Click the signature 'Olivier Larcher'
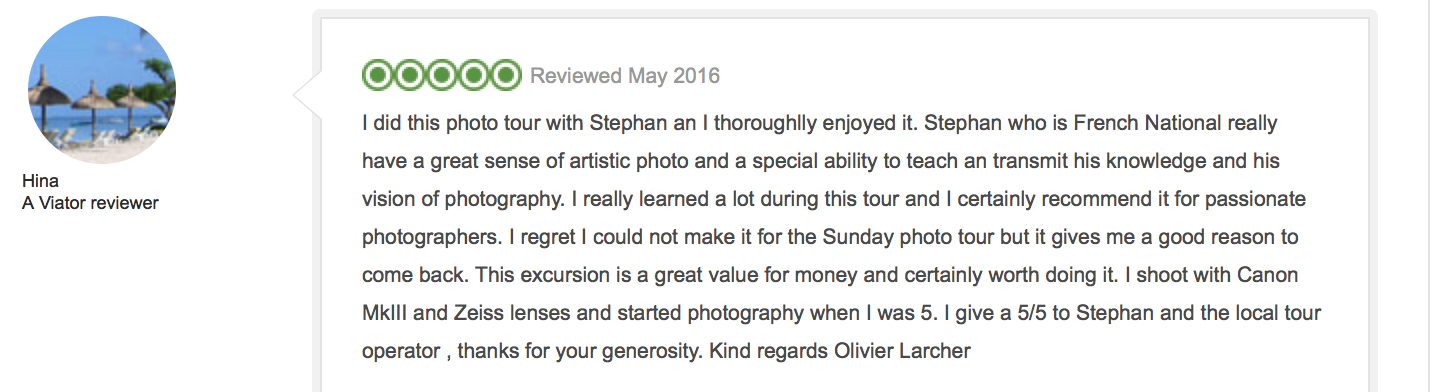Screen dimensions: 1430x392 [902, 352]
